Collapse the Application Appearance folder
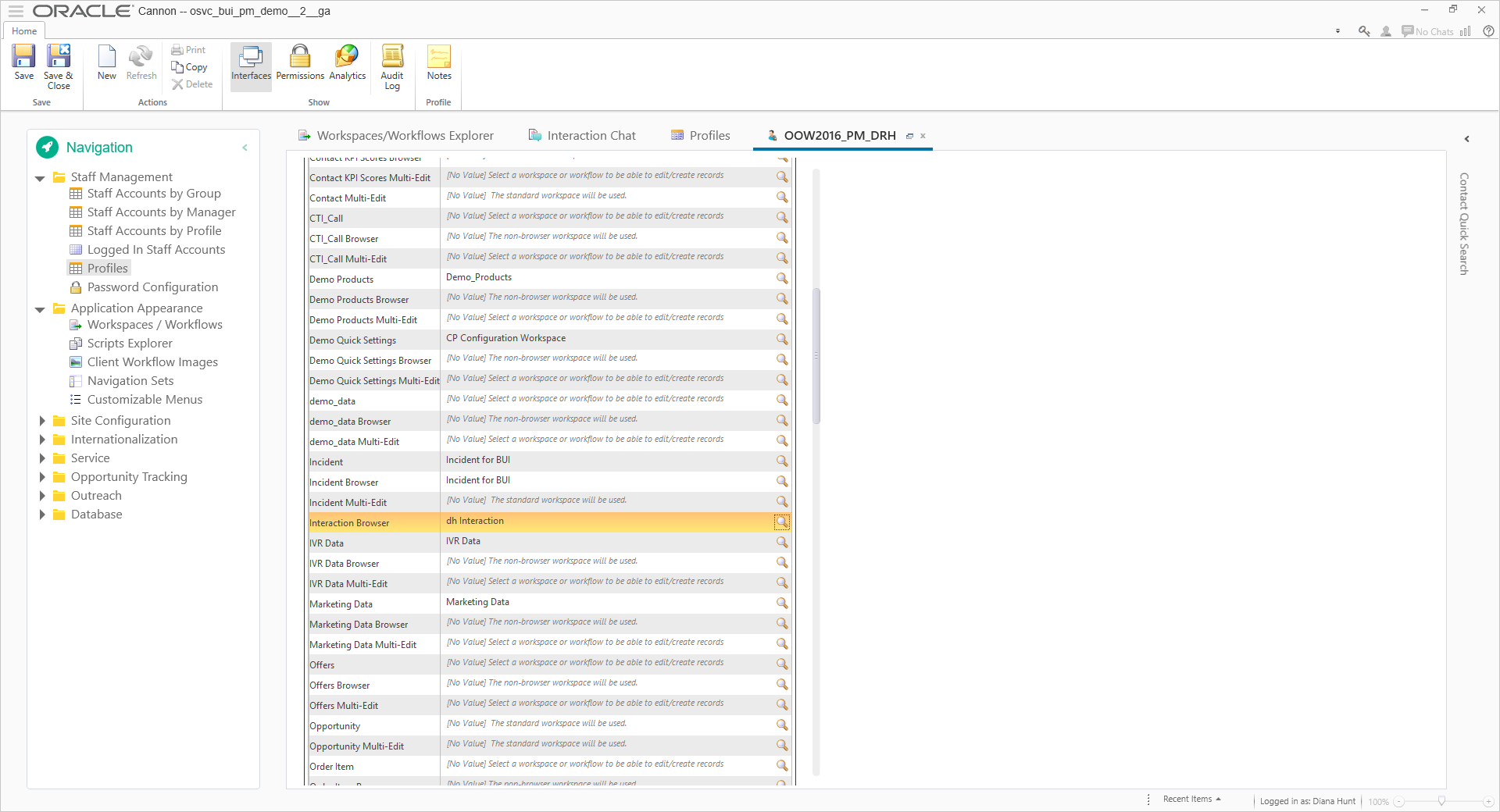Viewport: 1500px width, 812px height. click(40, 309)
